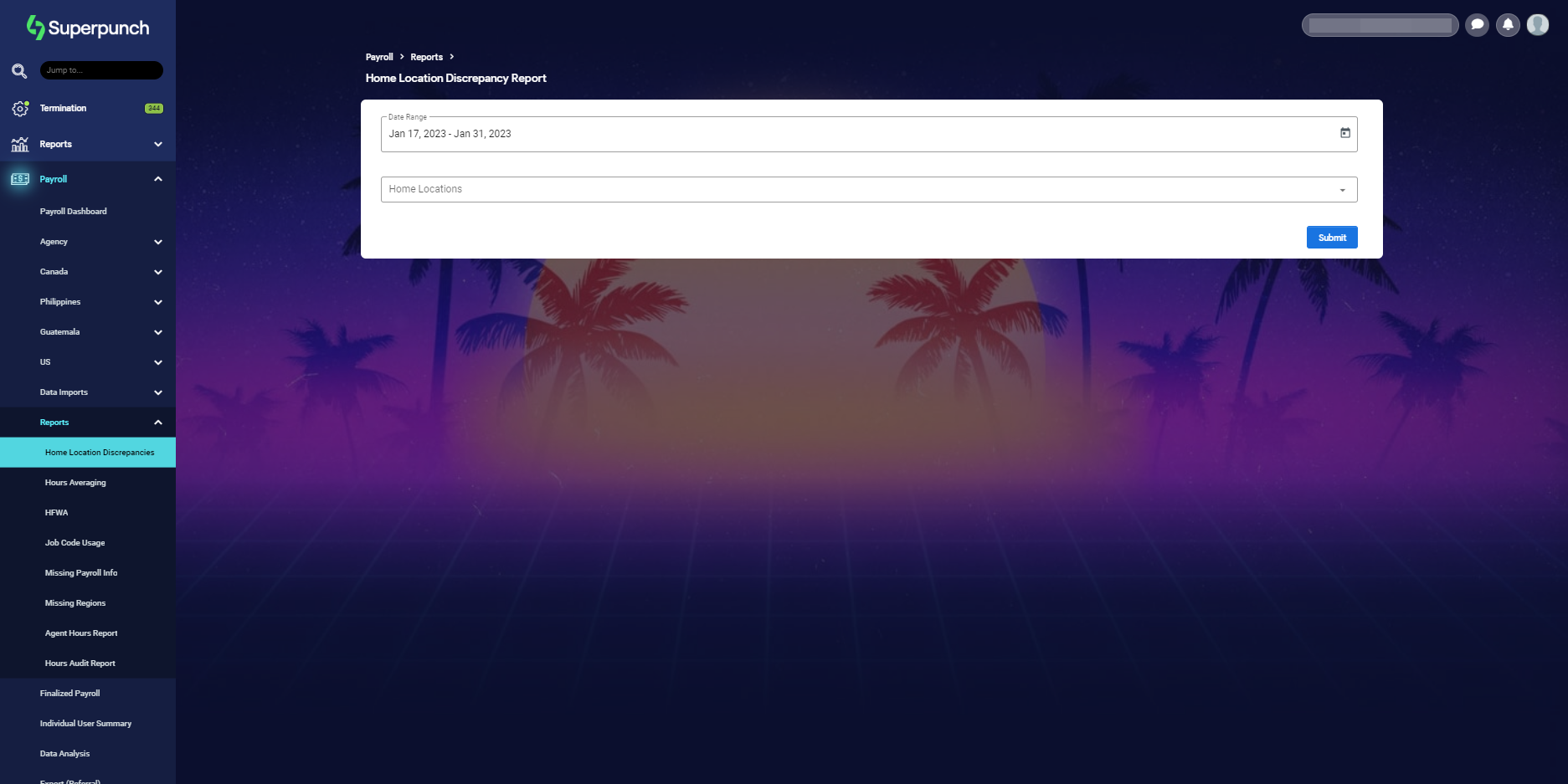Open the chat messages icon in top bar
Image resolution: width=1568 pixels, height=784 pixels.
(x=1477, y=25)
